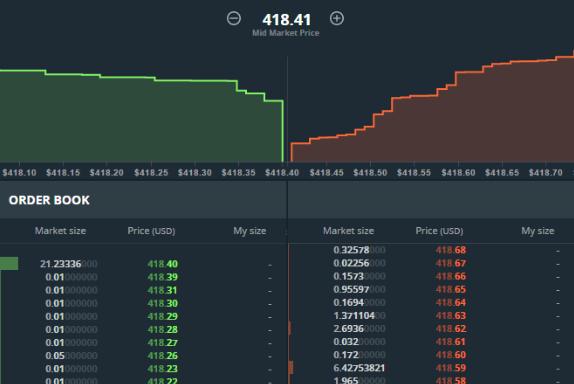Click the $418.25 axis label
This screenshot has width=574, height=384.
pos(151,172)
